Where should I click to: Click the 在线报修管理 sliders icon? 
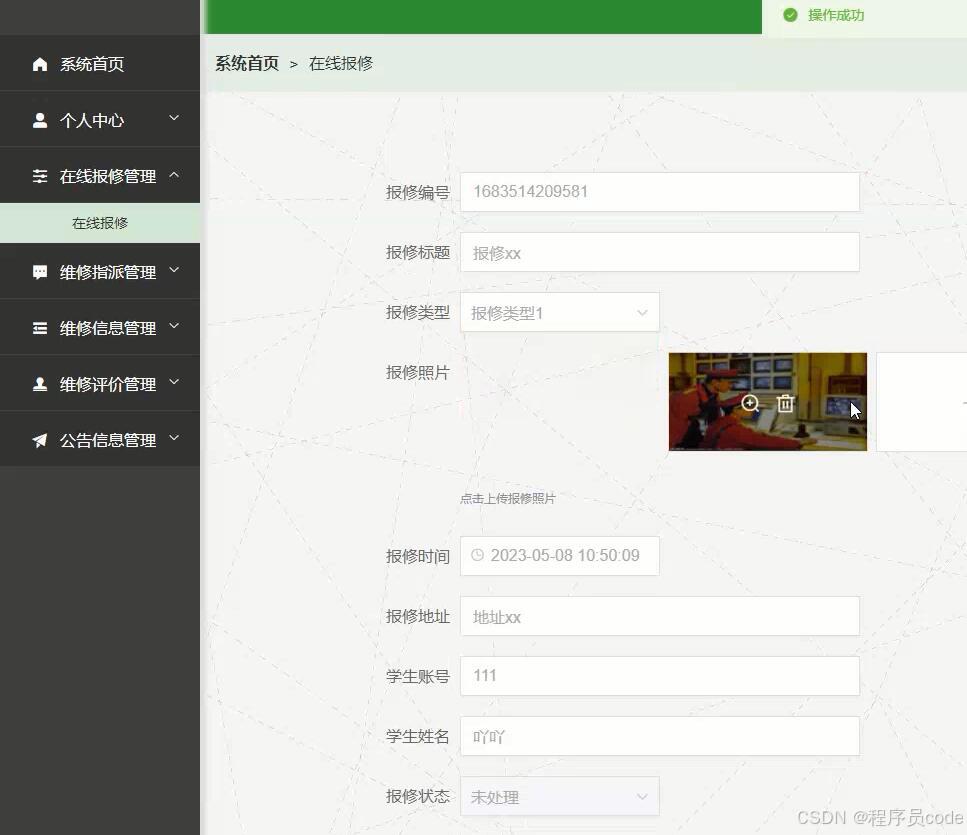click(x=38, y=175)
